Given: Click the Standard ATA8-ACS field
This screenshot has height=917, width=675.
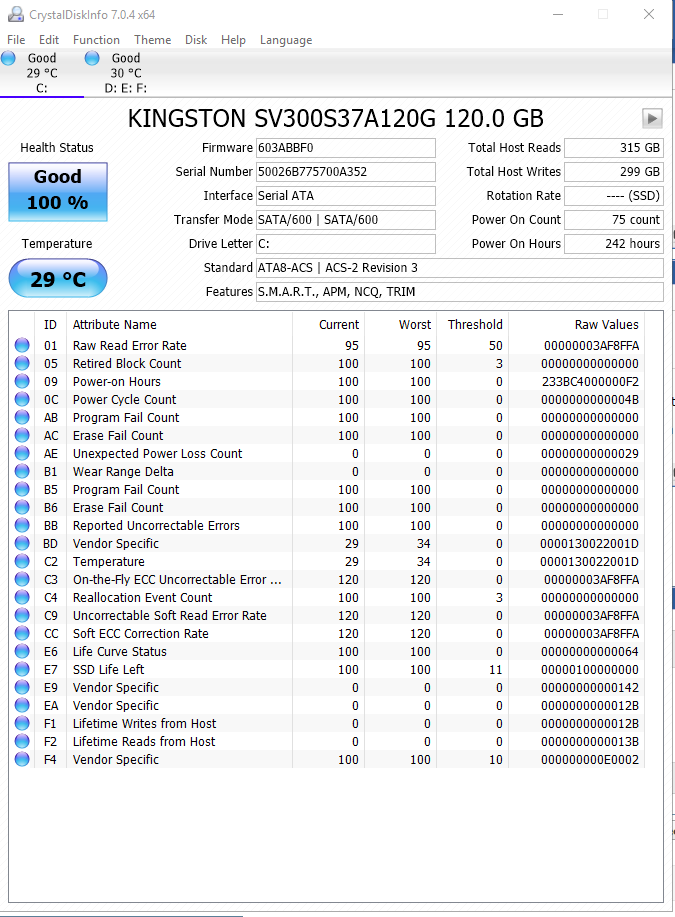Looking at the screenshot, I should (460, 268).
